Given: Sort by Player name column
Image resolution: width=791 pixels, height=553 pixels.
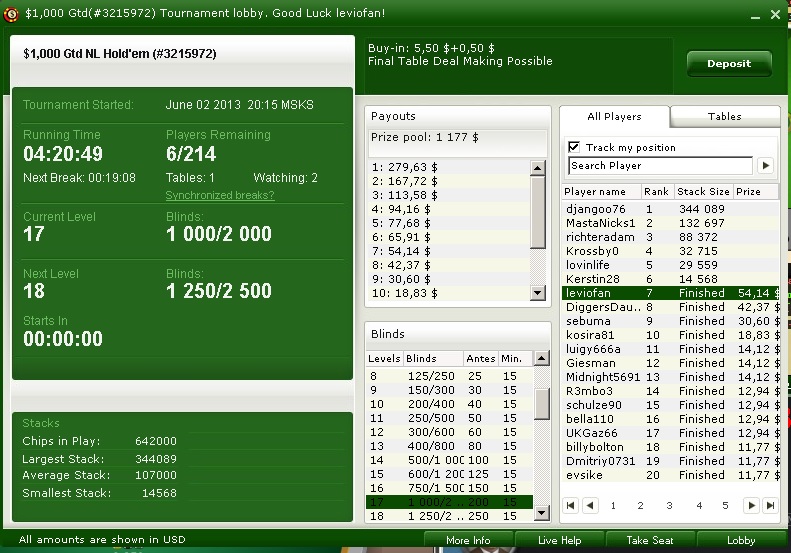Looking at the screenshot, I should [x=601, y=191].
